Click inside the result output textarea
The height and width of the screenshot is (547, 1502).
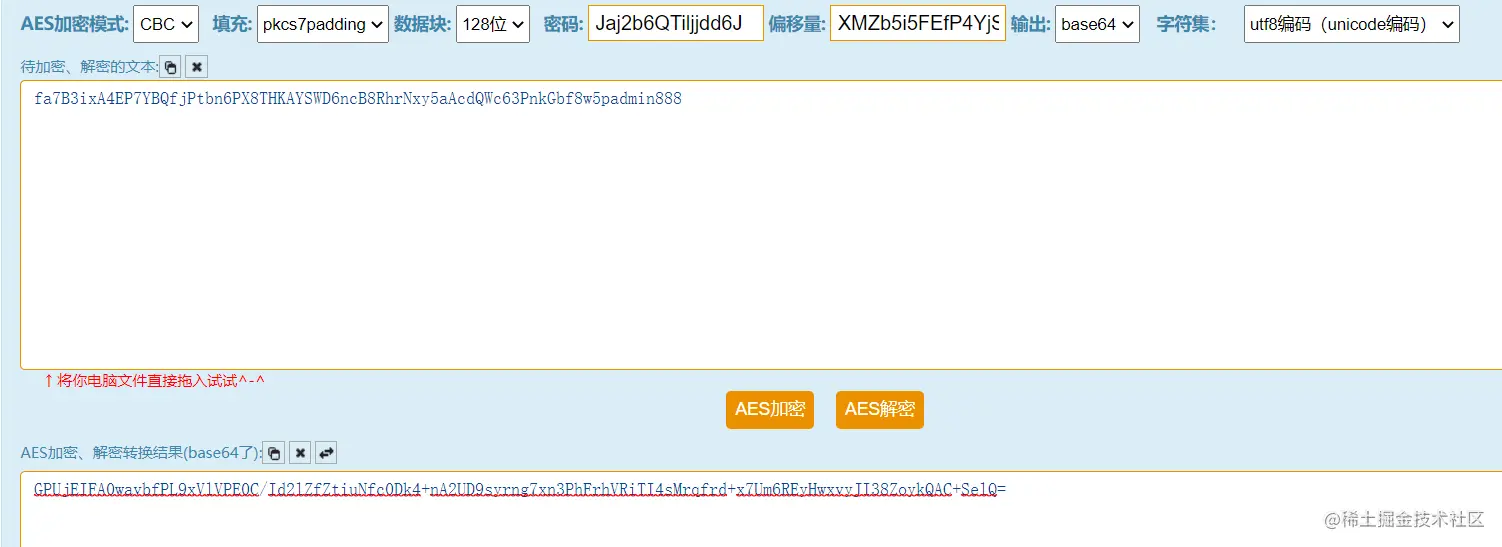(760, 509)
